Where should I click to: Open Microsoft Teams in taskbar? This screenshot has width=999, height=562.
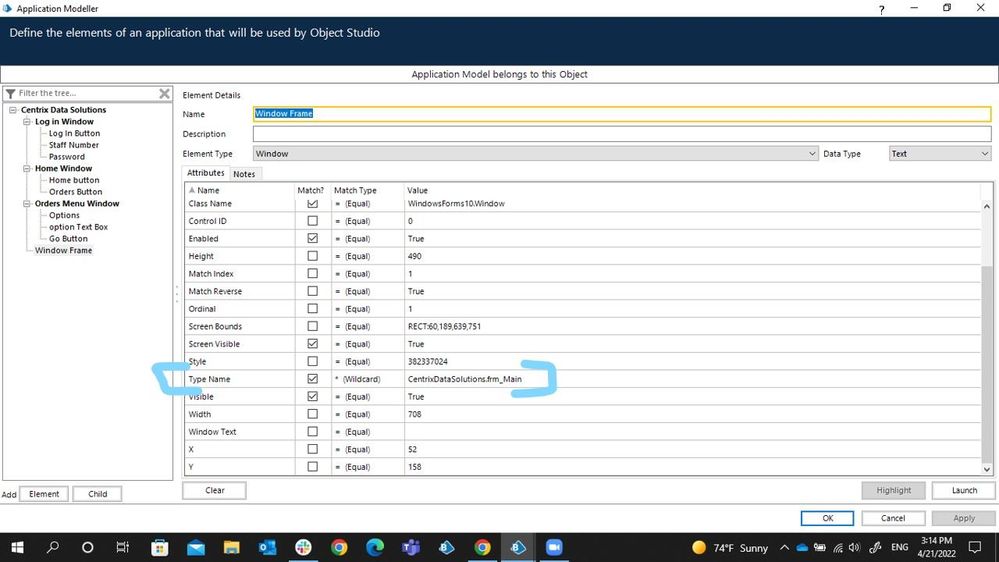[x=410, y=547]
